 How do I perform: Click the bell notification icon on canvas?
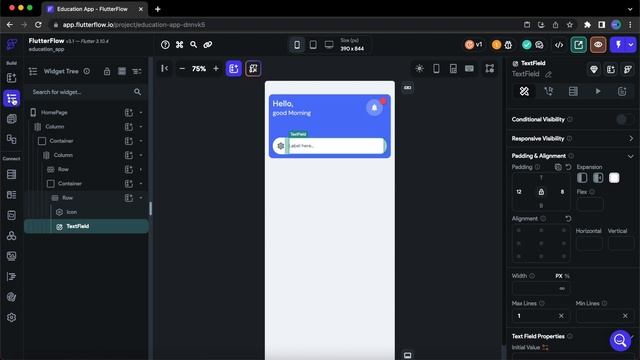pos(374,108)
